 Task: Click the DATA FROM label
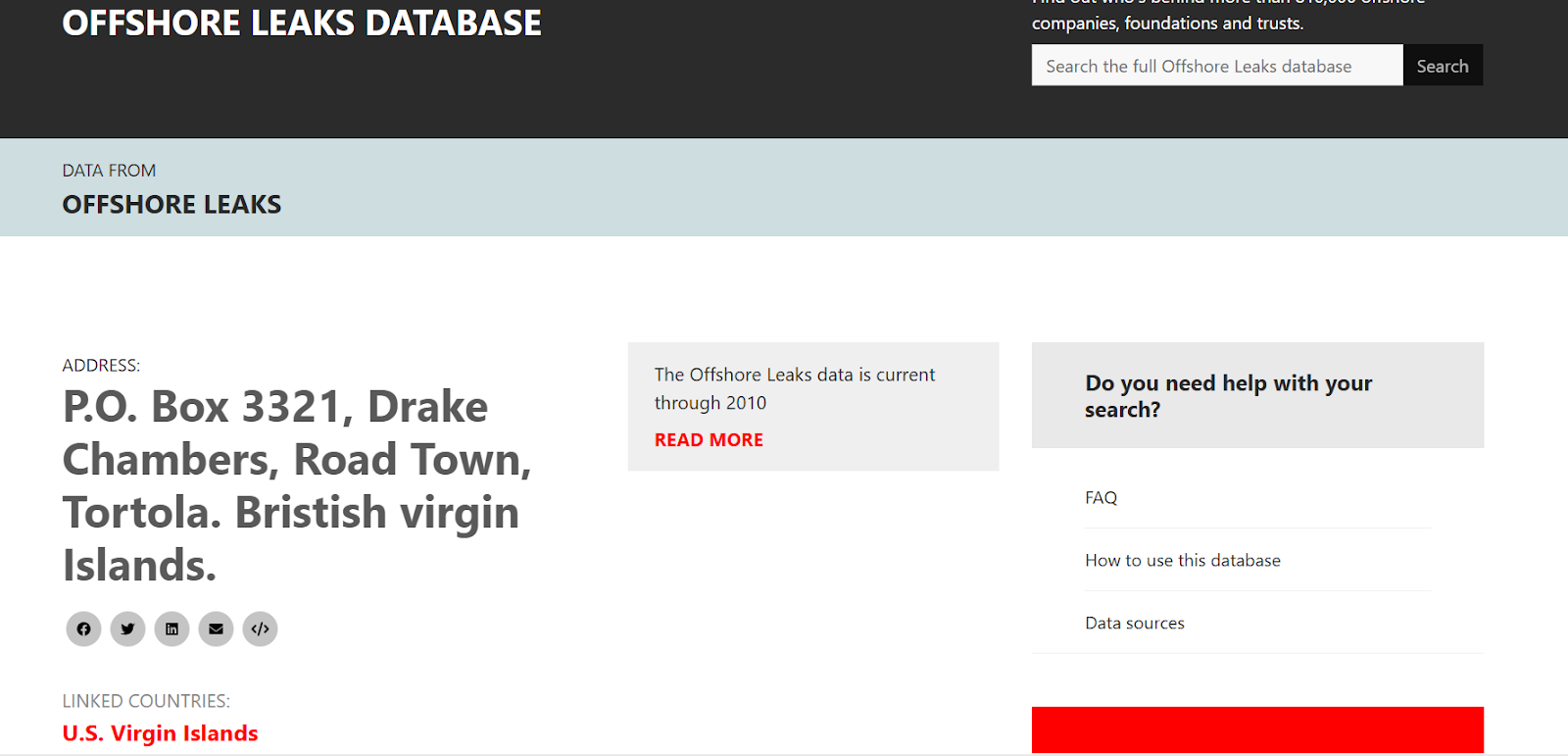coord(109,171)
